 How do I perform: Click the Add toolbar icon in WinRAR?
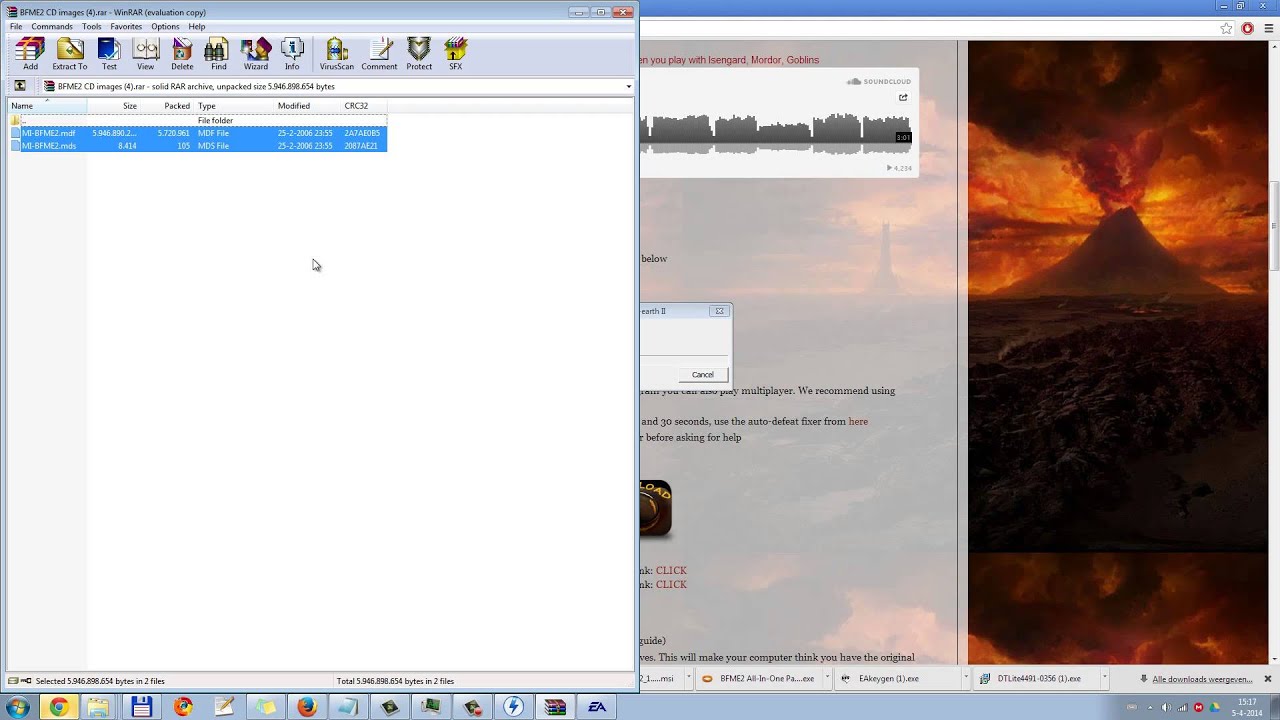(30, 54)
